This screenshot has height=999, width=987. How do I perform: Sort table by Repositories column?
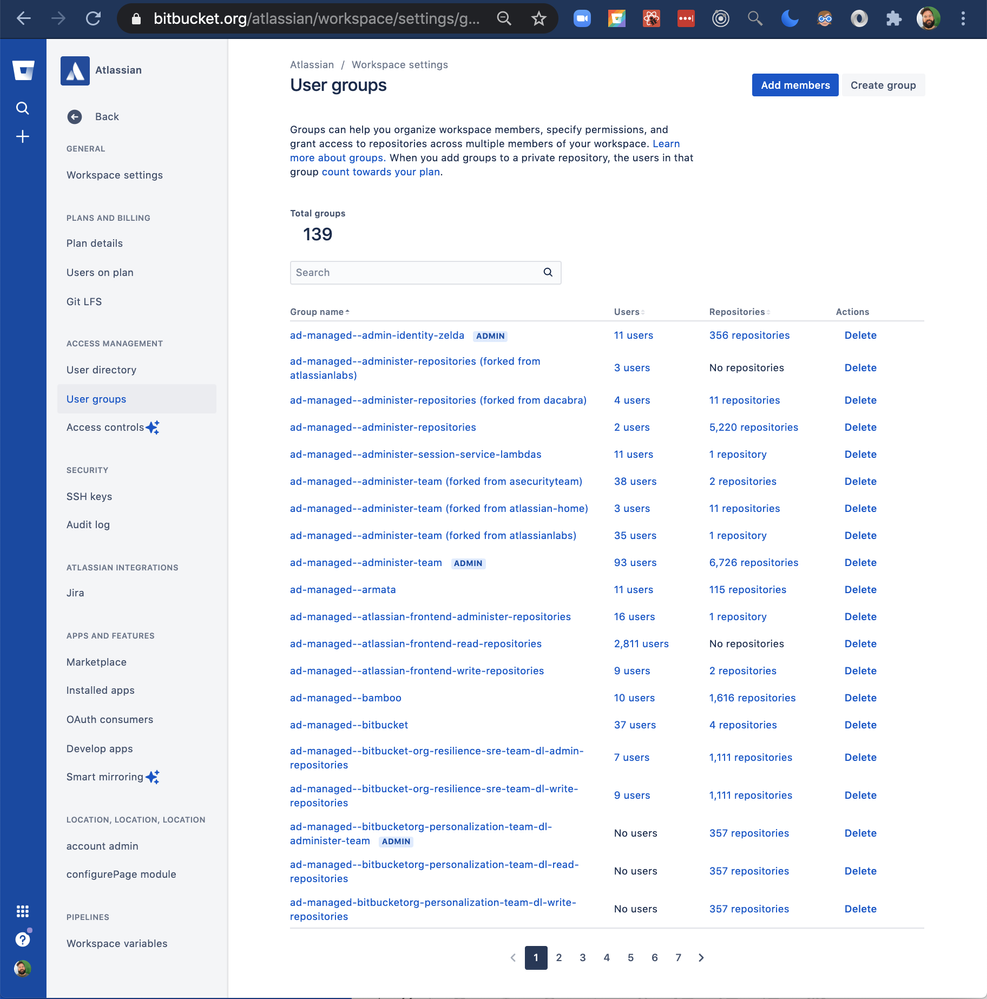(x=739, y=312)
